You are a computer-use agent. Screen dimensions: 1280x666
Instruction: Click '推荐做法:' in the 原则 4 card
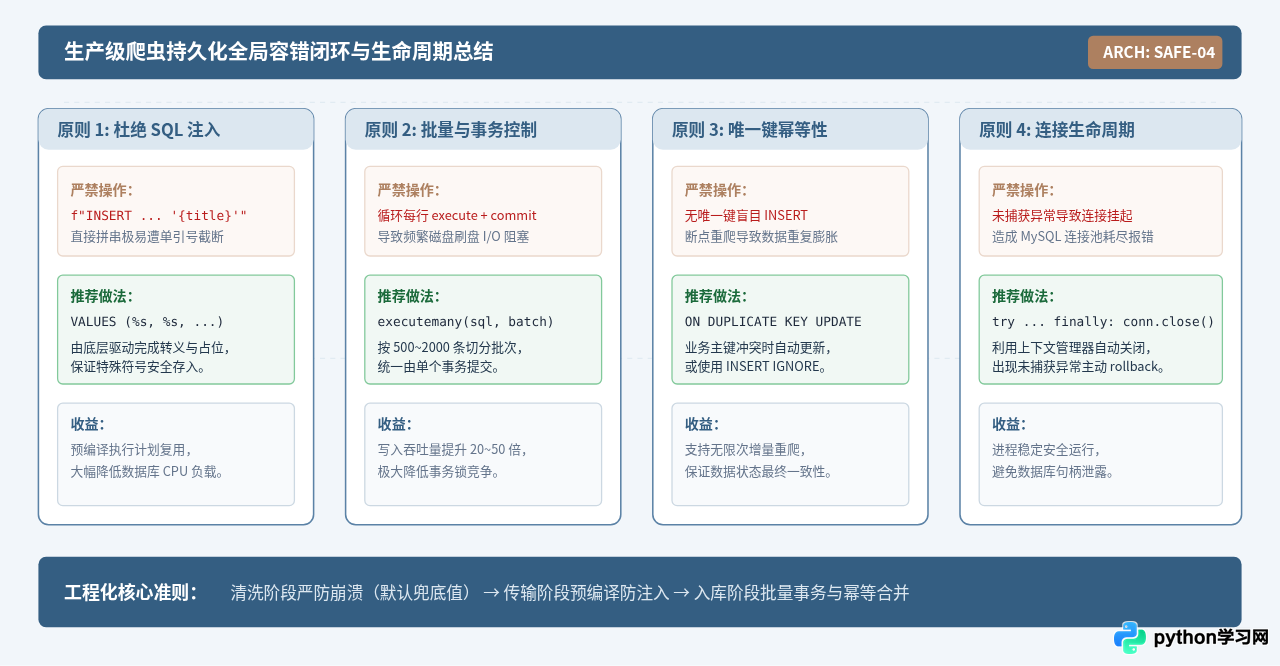tap(1023, 297)
